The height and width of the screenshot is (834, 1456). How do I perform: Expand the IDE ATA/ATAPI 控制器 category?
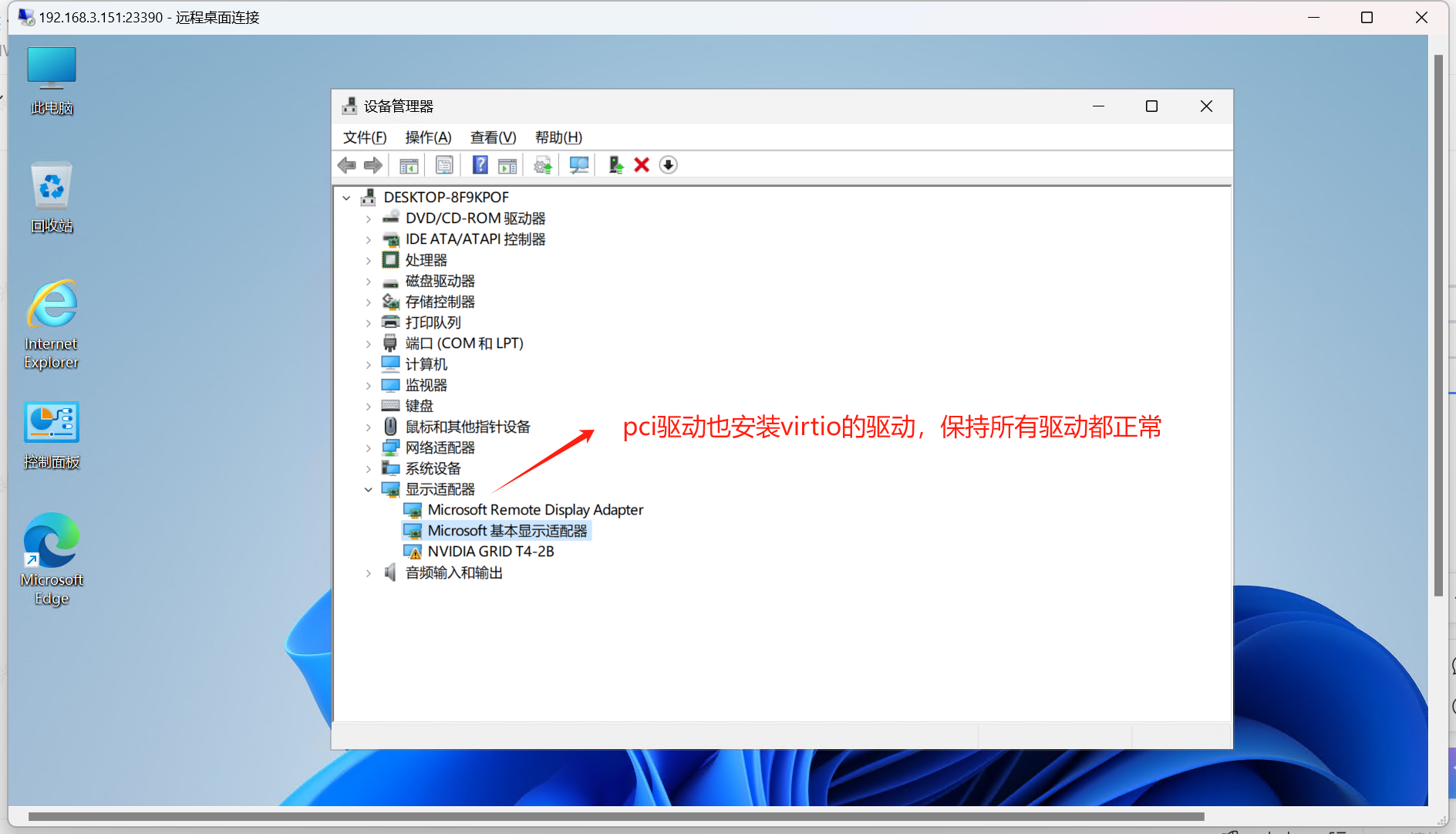pos(369,240)
